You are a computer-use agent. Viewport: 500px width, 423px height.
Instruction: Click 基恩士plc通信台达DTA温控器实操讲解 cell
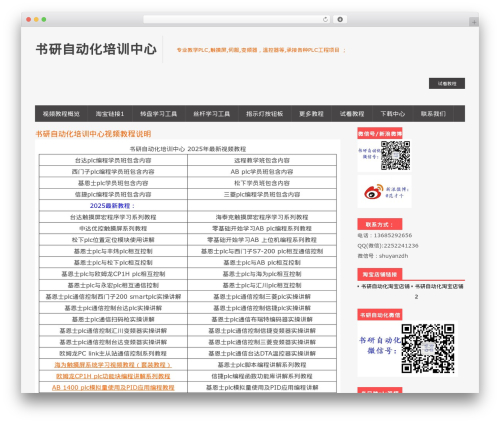(262, 353)
